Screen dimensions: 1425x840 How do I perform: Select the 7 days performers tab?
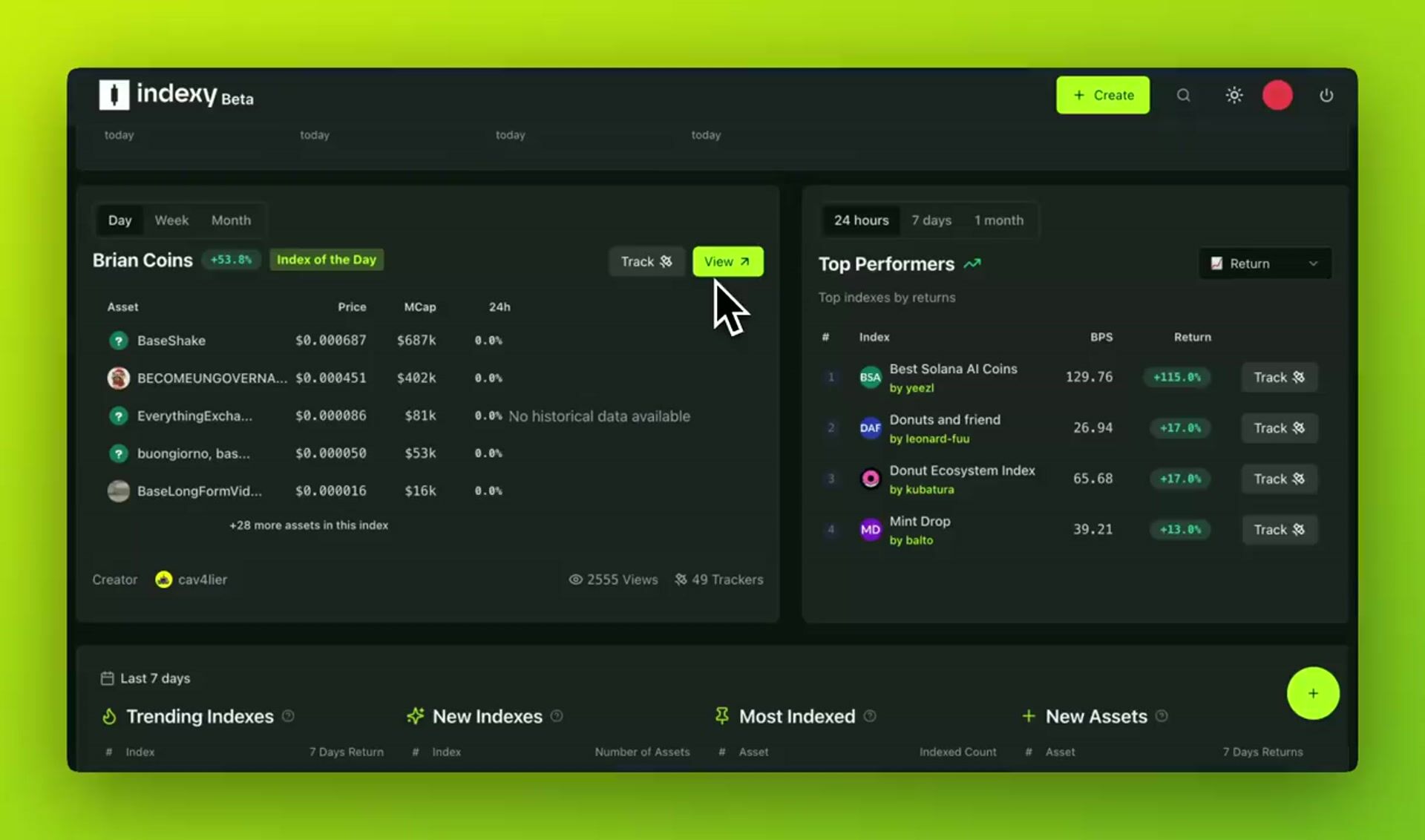pos(931,220)
